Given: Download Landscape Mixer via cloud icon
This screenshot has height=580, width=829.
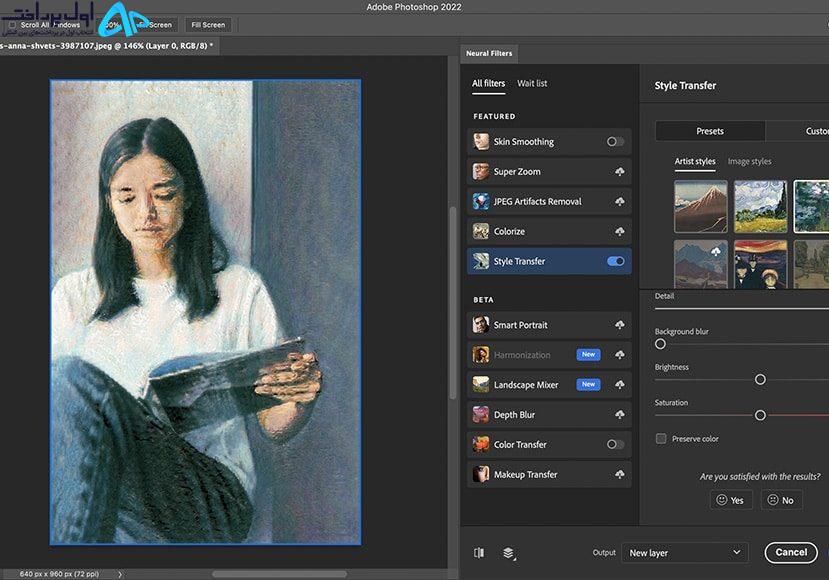Looking at the screenshot, I should pyautogui.click(x=620, y=384).
